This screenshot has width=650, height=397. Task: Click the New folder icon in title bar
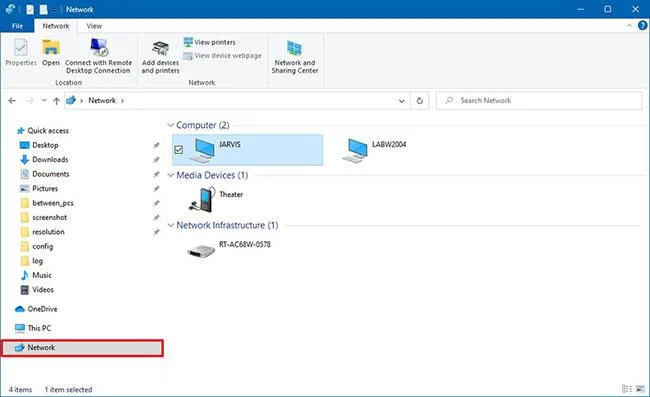click(x=44, y=9)
